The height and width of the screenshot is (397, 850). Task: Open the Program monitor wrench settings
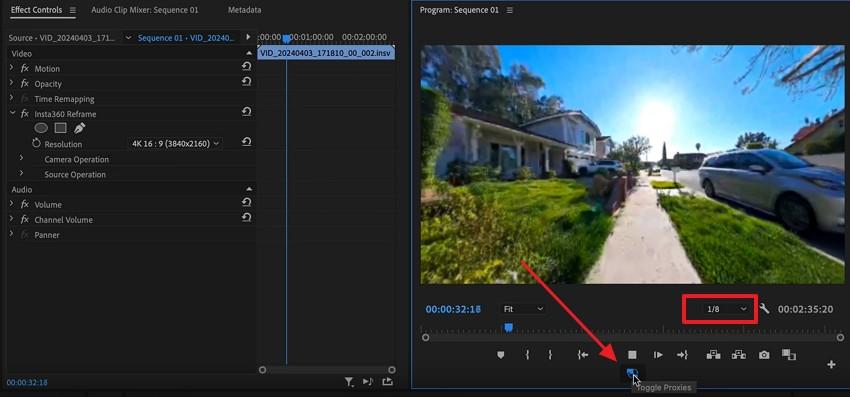click(764, 309)
